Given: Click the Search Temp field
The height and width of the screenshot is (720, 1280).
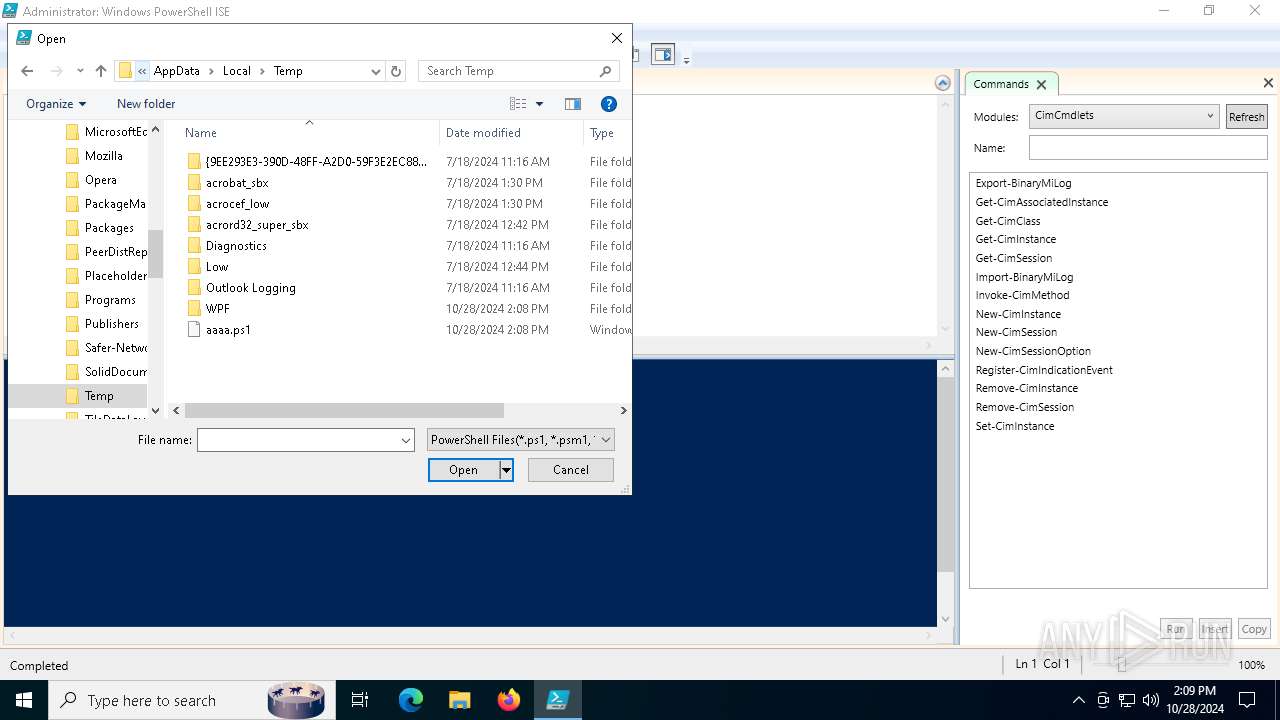Looking at the screenshot, I should click(518, 71).
